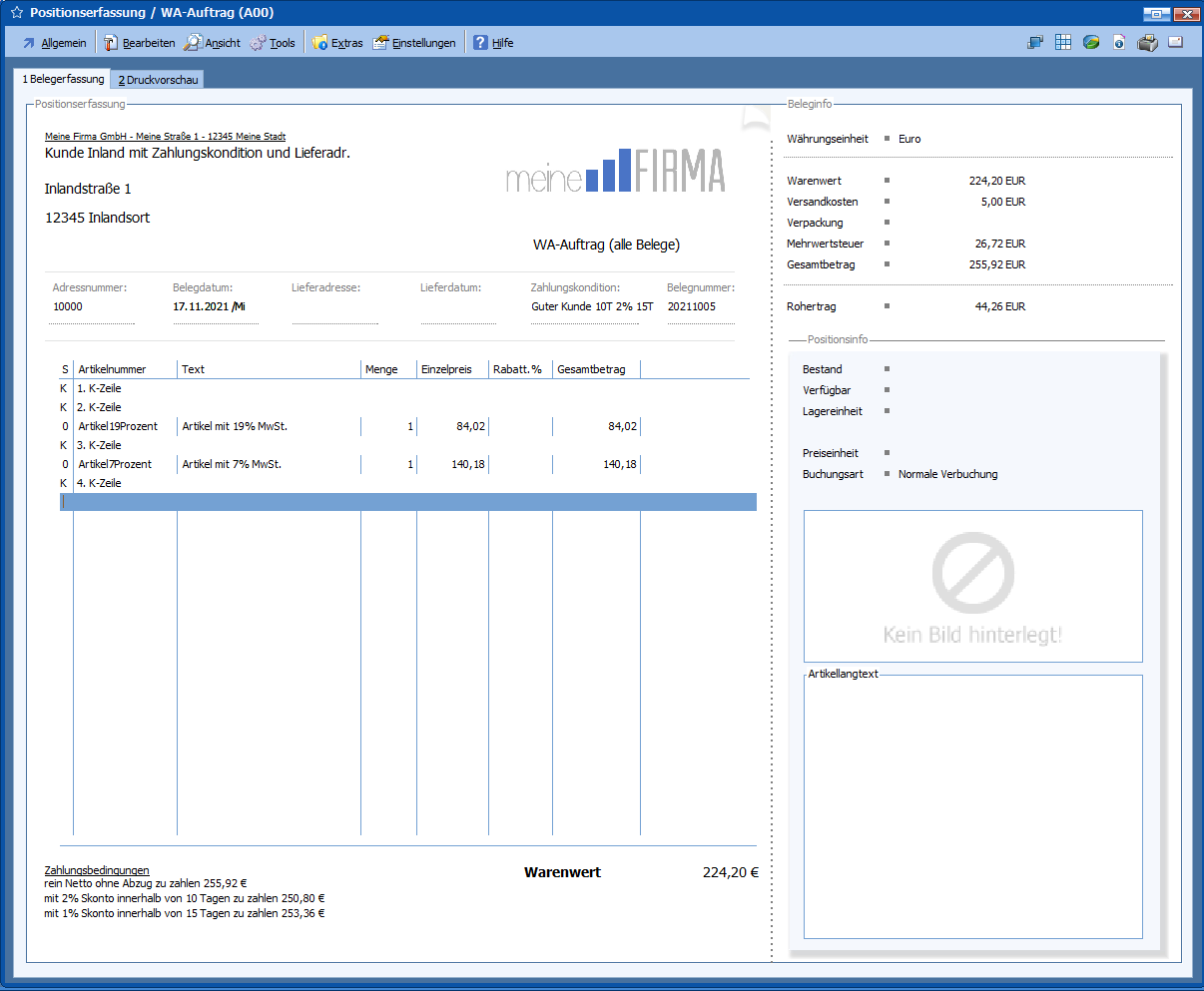
Task: Select the Artikel19Prozent position row
Action: pyautogui.click(x=118, y=426)
